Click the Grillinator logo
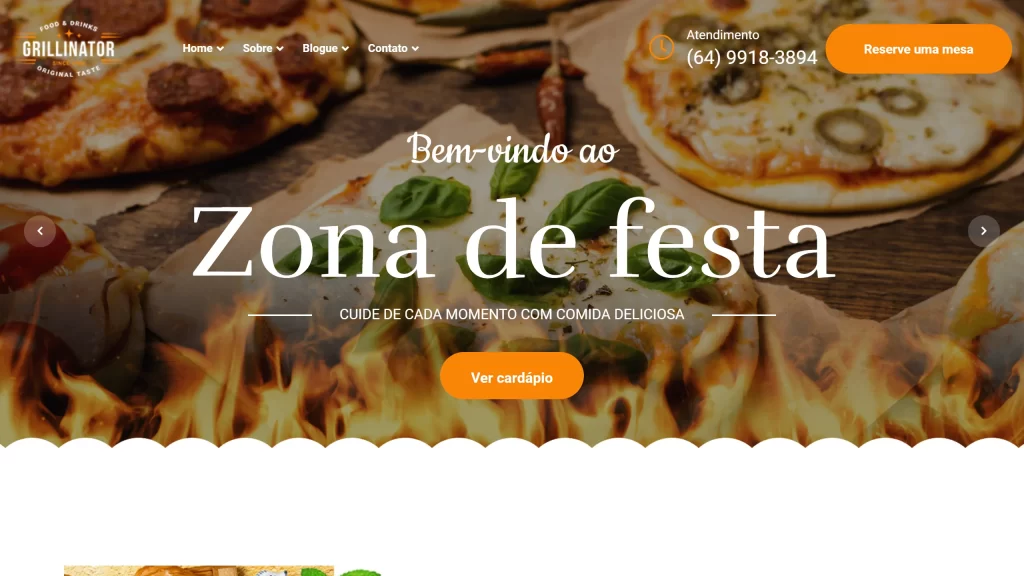 pos(69,49)
